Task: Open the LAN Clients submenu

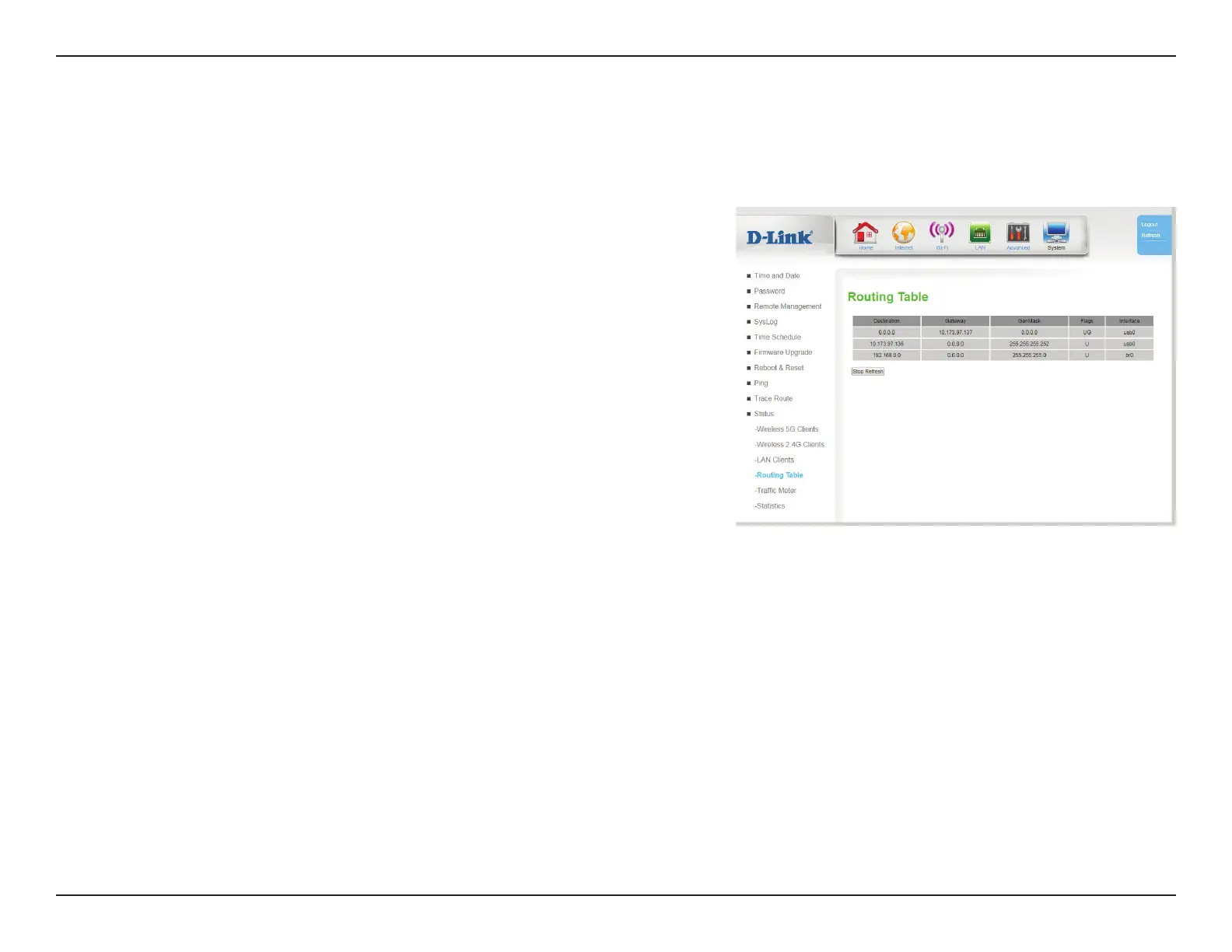Action: click(774, 460)
